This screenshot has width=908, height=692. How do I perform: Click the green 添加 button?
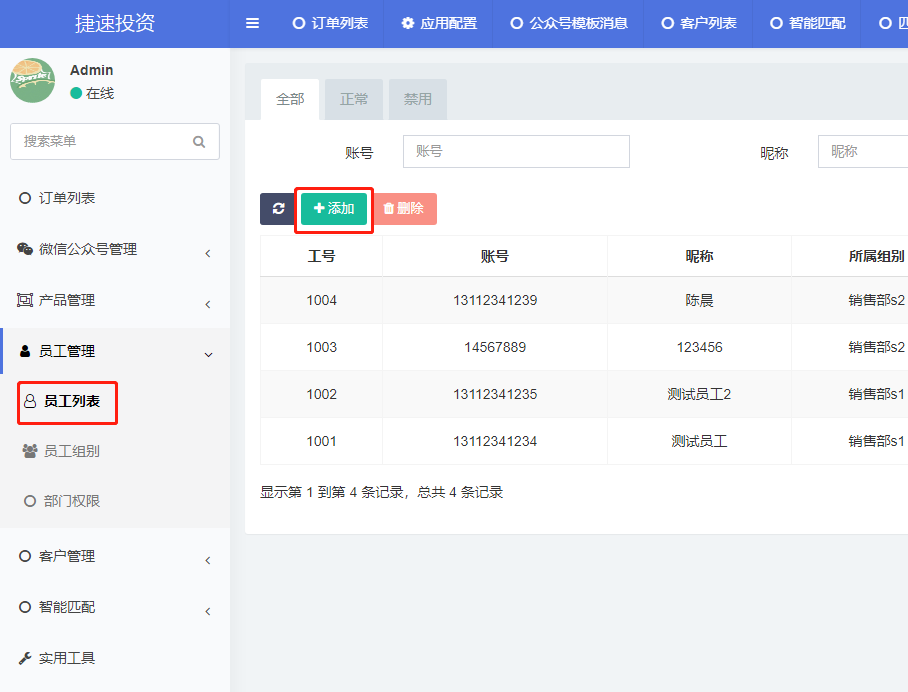click(334, 208)
